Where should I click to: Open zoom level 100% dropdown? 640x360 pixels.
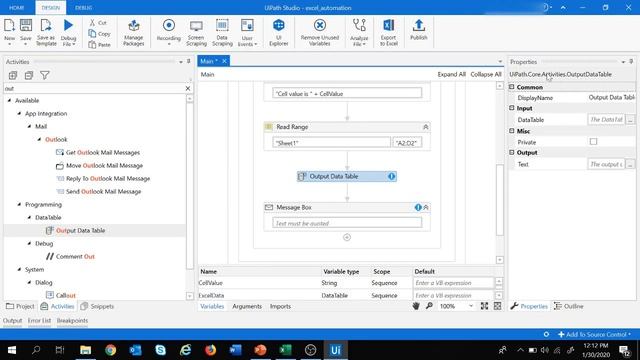(471, 306)
